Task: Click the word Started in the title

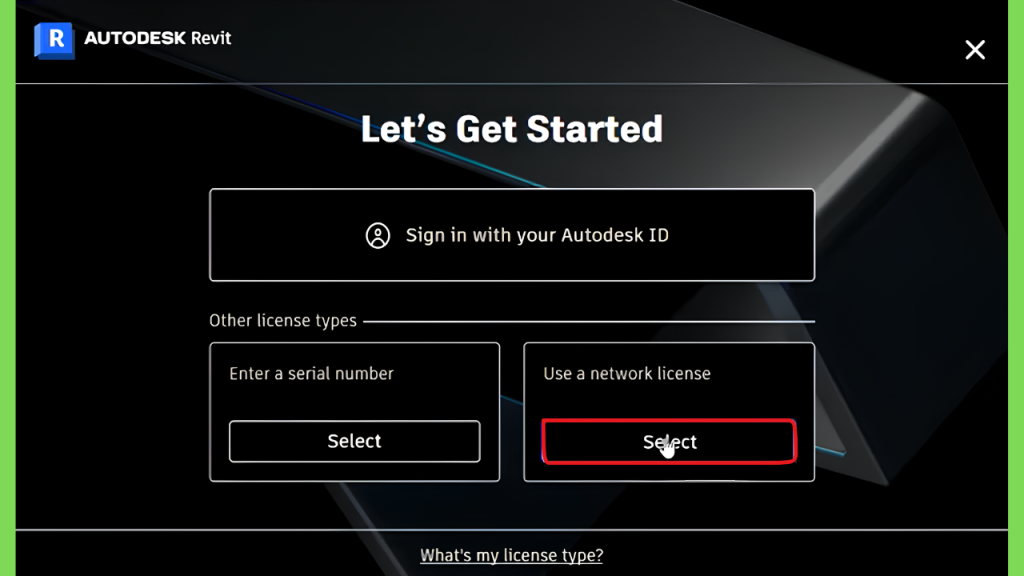Action: click(594, 129)
